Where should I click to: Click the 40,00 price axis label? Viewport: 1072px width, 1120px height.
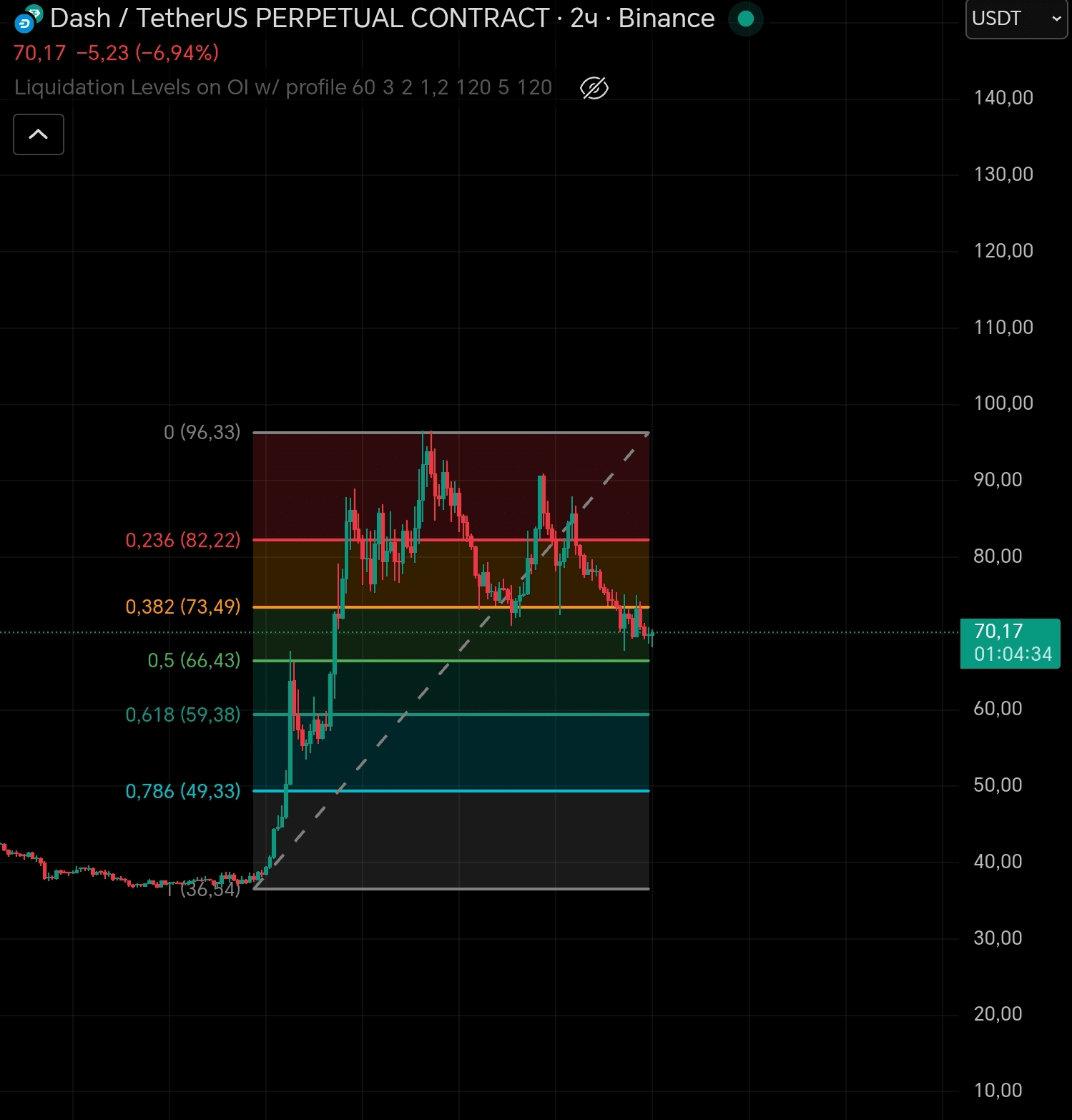[x=998, y=862]
